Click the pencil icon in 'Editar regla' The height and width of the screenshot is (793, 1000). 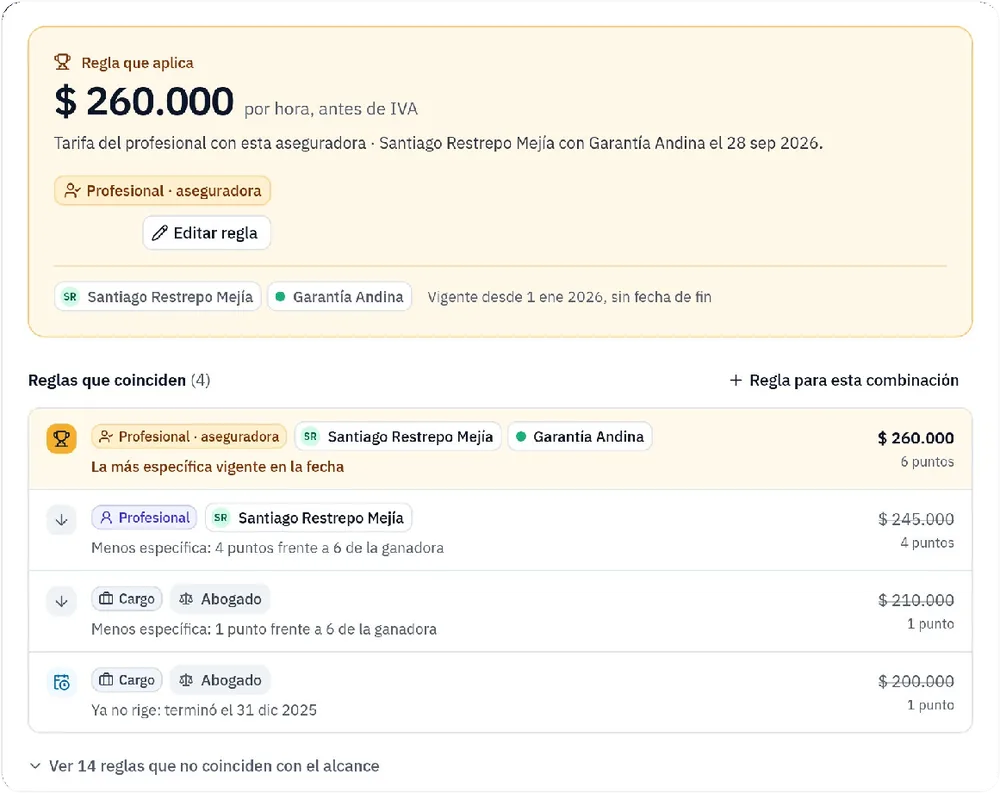(159, 233)
